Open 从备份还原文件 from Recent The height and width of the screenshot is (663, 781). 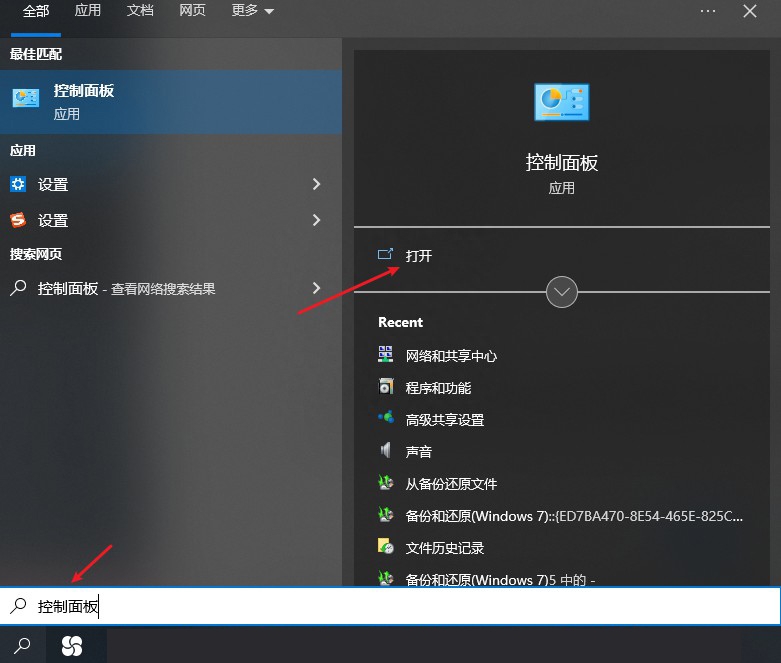(x=451, y=483)
